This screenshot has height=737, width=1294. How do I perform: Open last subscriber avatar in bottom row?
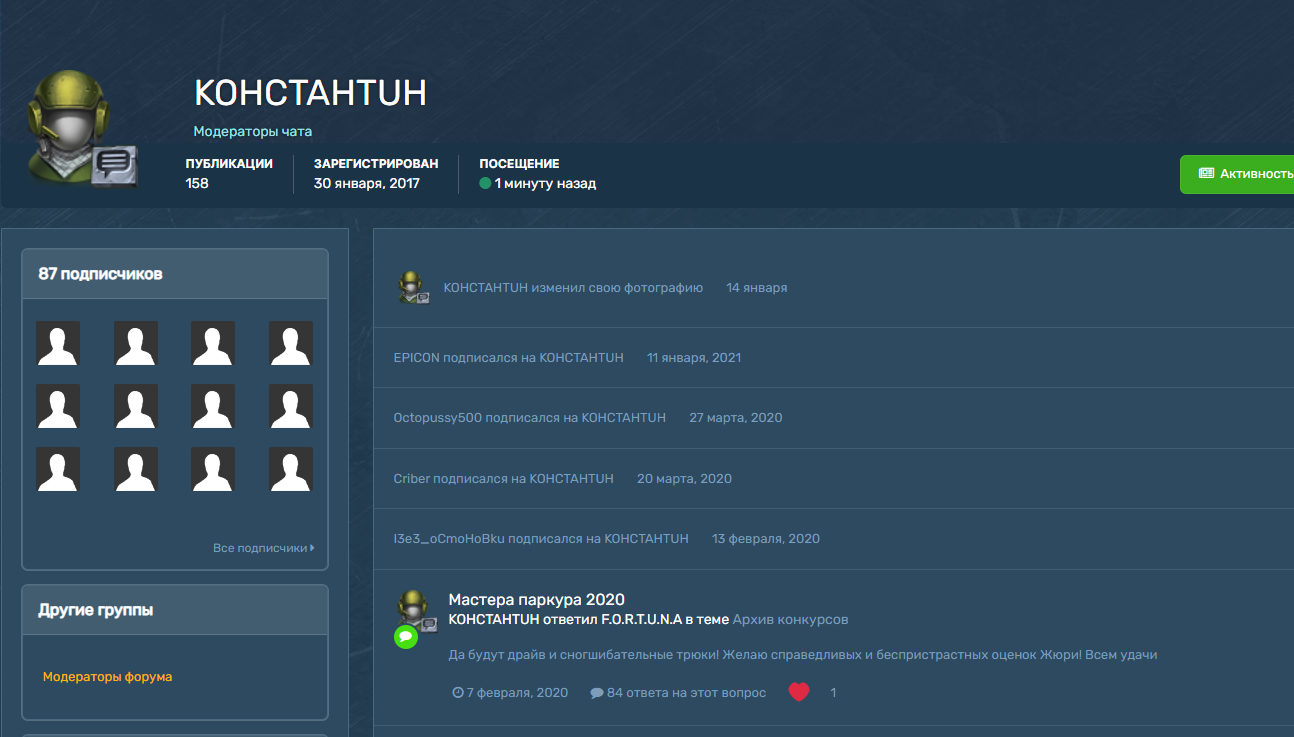[291, 469]
